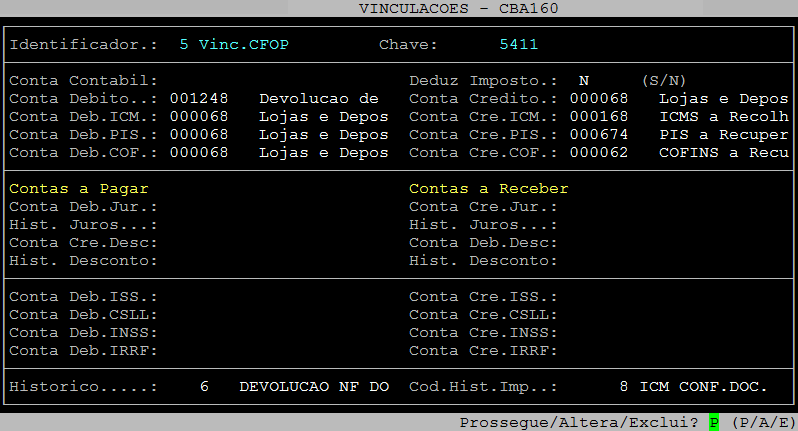Click the Deduz Imposto S/N value
Image resolution: width=798 pixels, height=431 pixels.
(x=584, y=80)
